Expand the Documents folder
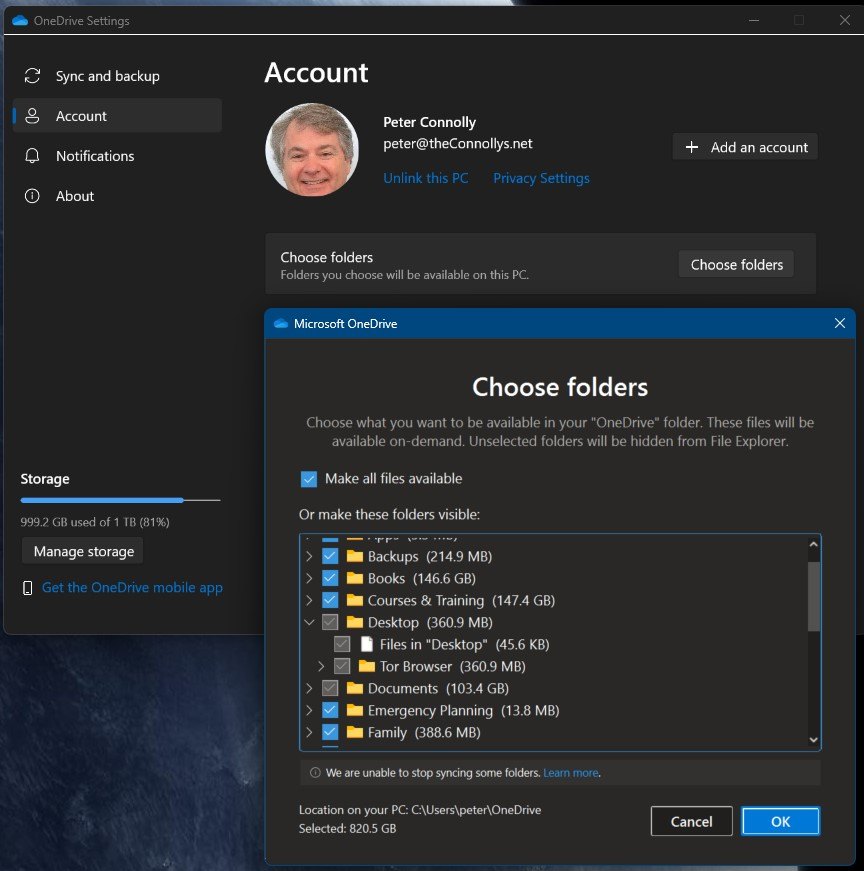 pos(309,688)
